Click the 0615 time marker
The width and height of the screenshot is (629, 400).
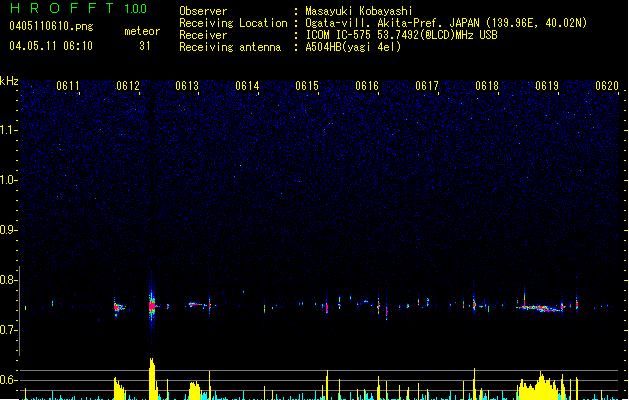[307, 86]
